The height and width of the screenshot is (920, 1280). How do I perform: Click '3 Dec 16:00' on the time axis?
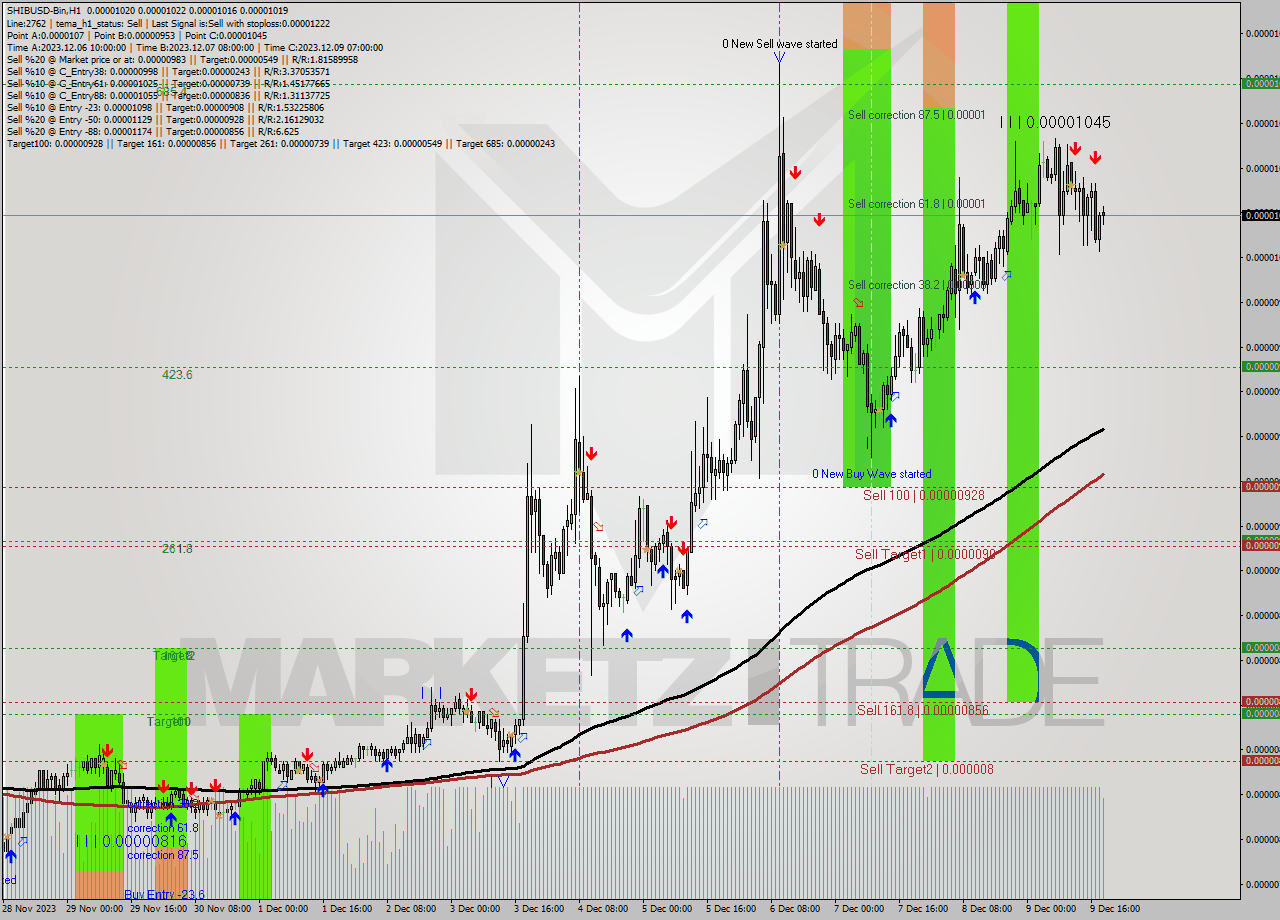click(x=539, y=909)
